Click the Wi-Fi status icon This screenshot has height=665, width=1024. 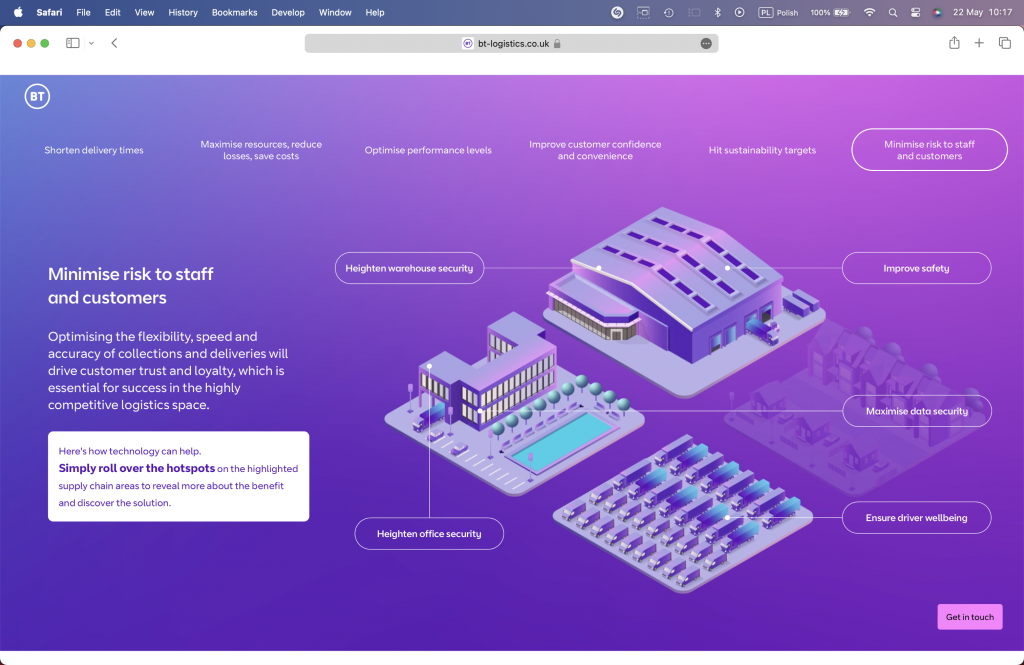click(x=869, y=13)
